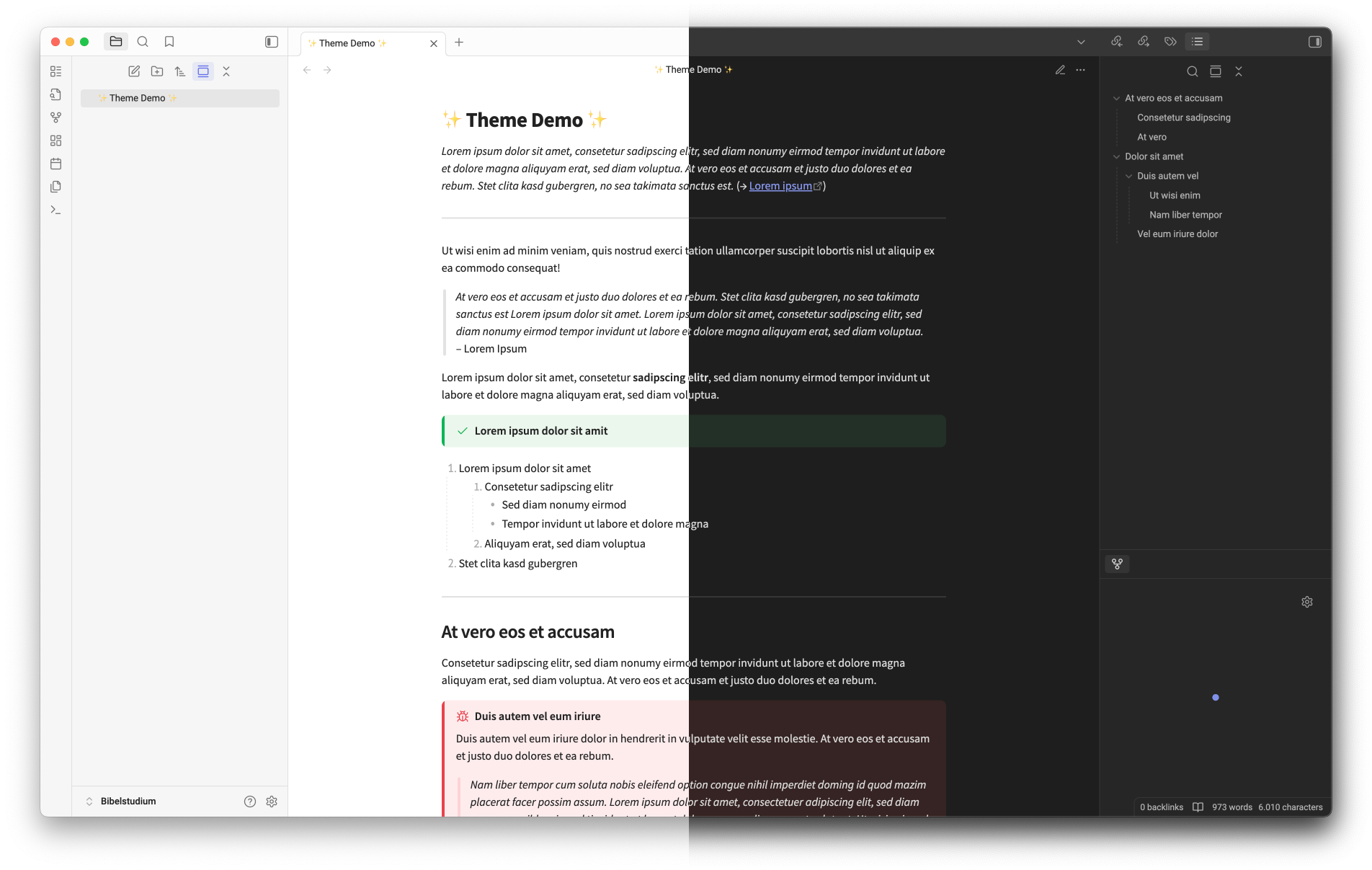1372x870 pixels.
Task: Open the Bibelstudium vault switcher
Action: (121, 802)
